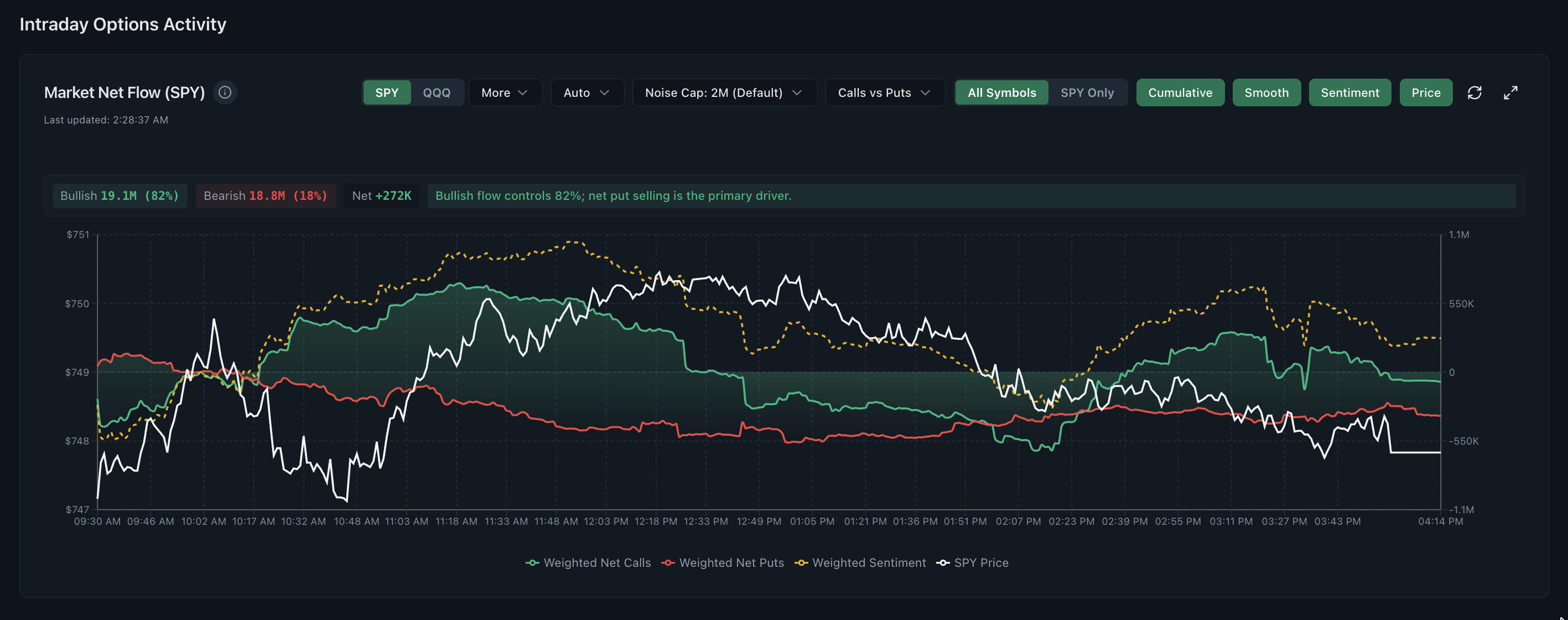This screenshot has width=1568, height=620.
Task: Click the Bearish 18.8M (18%) badge
Action: [x=266, y=195]
